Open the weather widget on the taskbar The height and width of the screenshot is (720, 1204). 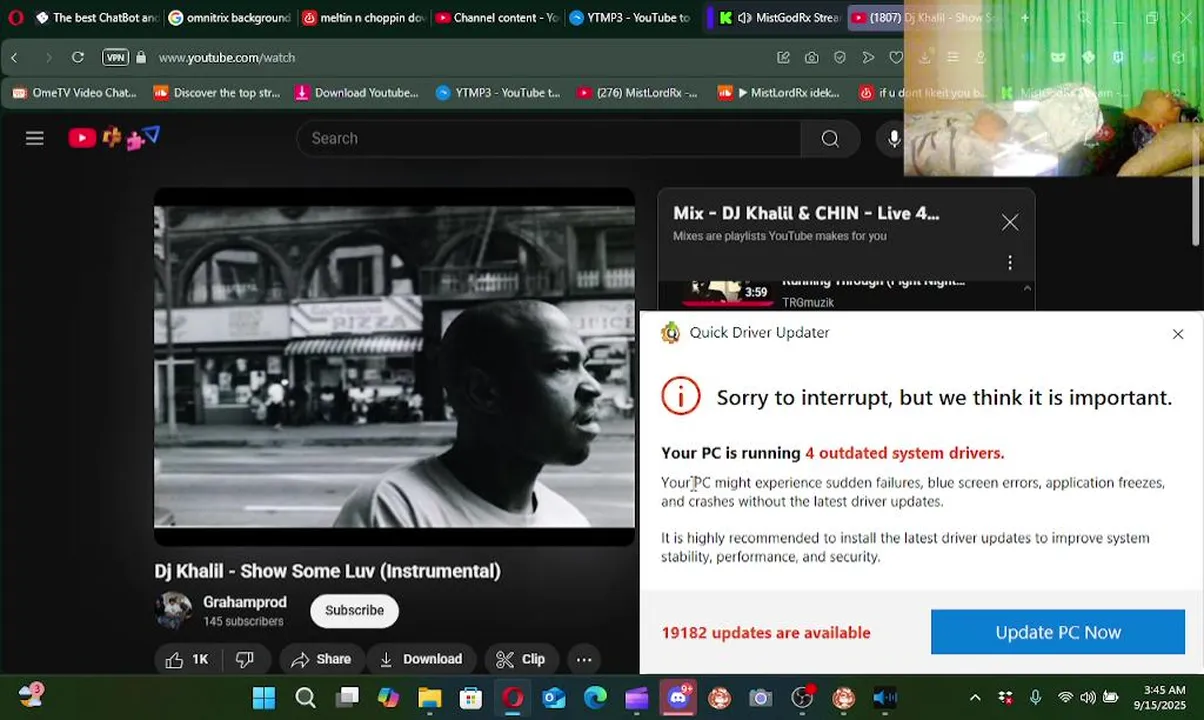click(x=30, y=697)
